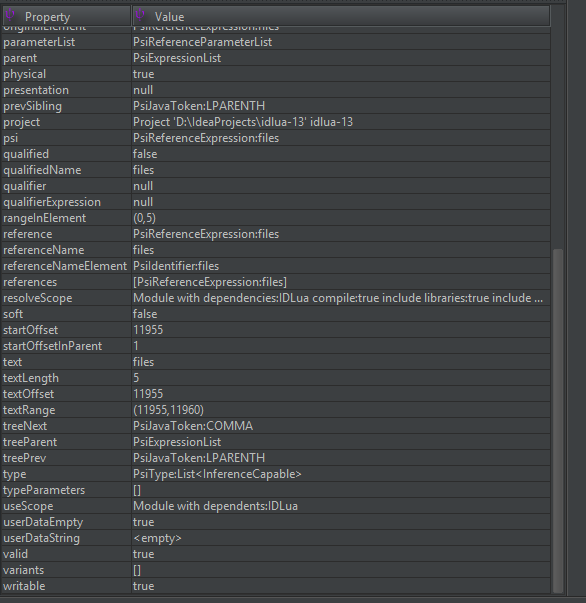Select the qualifiedName property cell
Viewport: 586px width, 603px height.
[66, 170]
